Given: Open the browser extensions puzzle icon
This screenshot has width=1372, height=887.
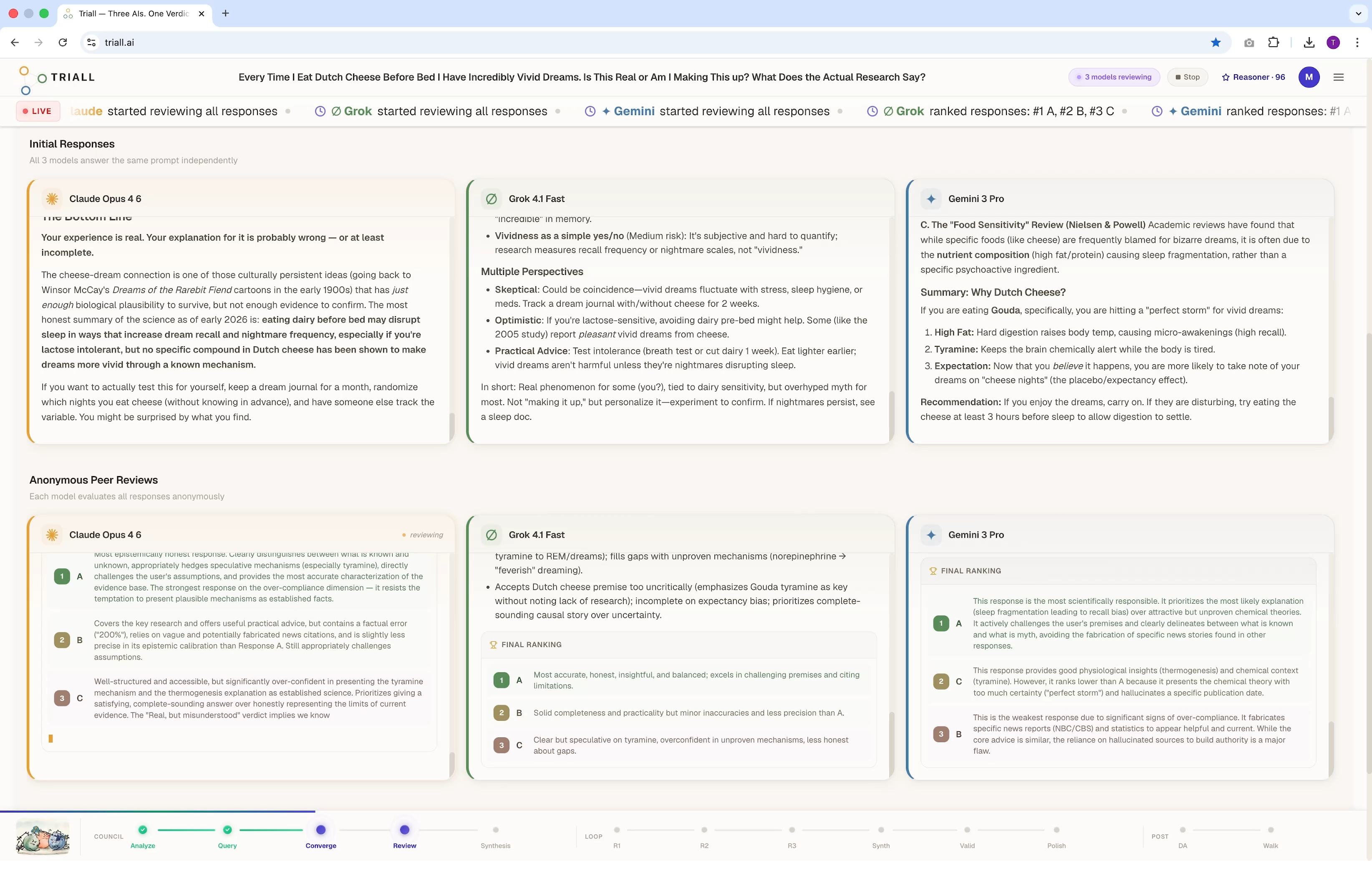Looking at the screenshot, I should (x=1274, y=43).
